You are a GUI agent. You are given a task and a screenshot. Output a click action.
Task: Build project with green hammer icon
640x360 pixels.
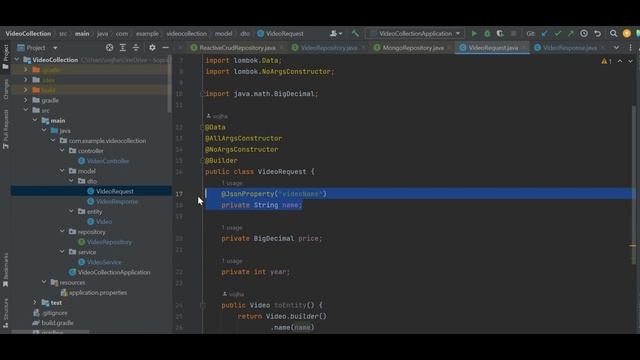pyautogui.click(x=355, y=33)
